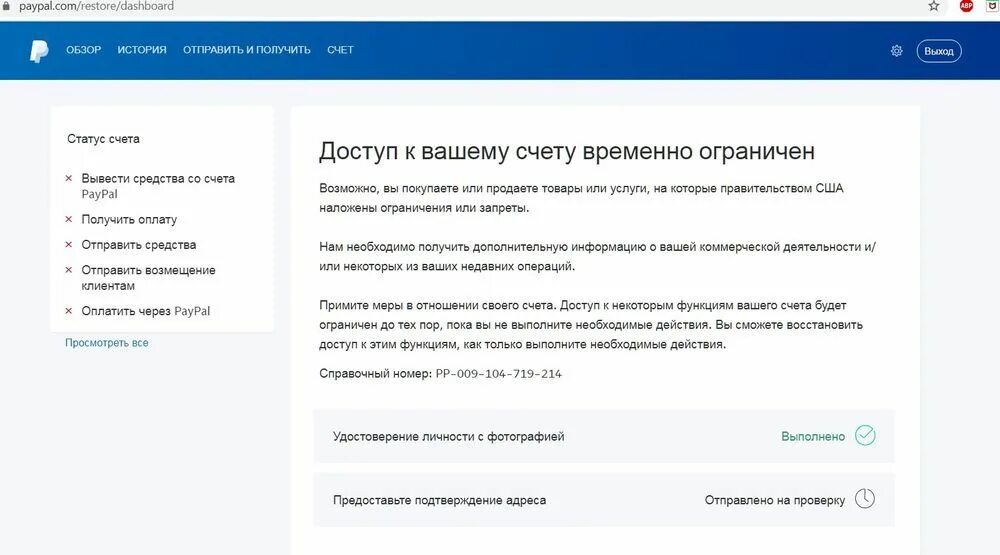
Task: Click the reference number PP-009-104-719-214
Action: pos(499,374)
